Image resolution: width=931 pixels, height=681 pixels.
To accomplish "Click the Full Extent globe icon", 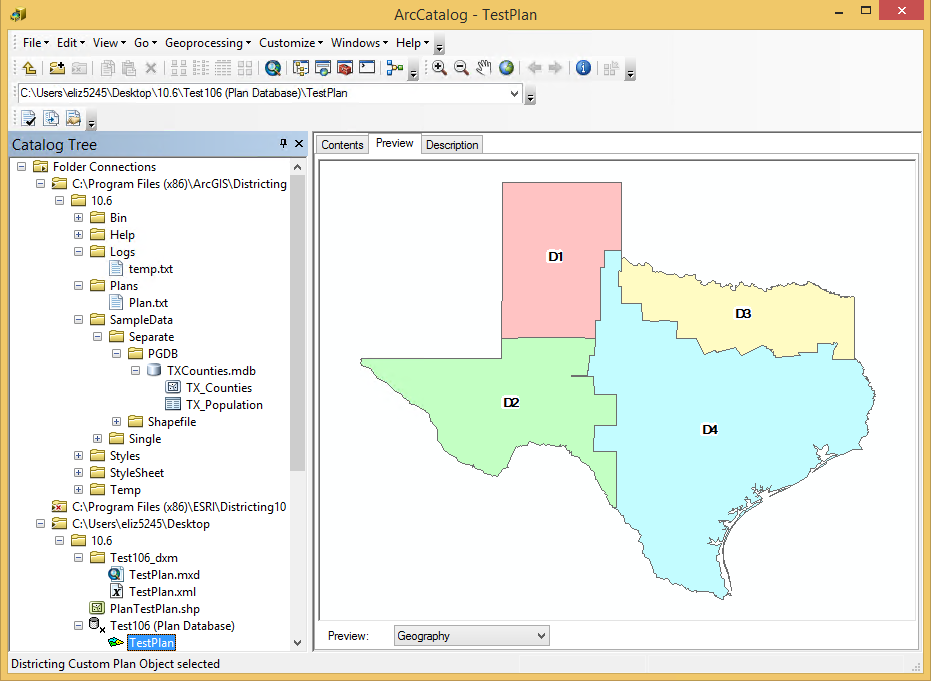I will [x=506, y=68].
